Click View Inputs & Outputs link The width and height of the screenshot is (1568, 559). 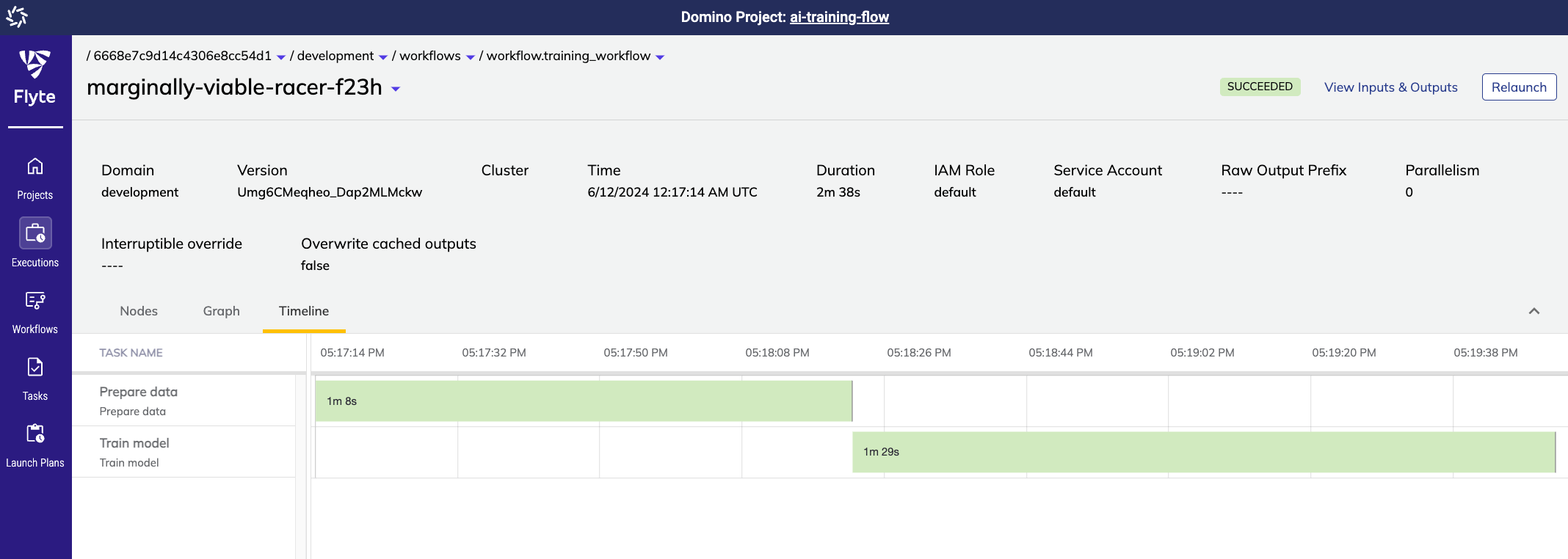tap(1391, 87)
